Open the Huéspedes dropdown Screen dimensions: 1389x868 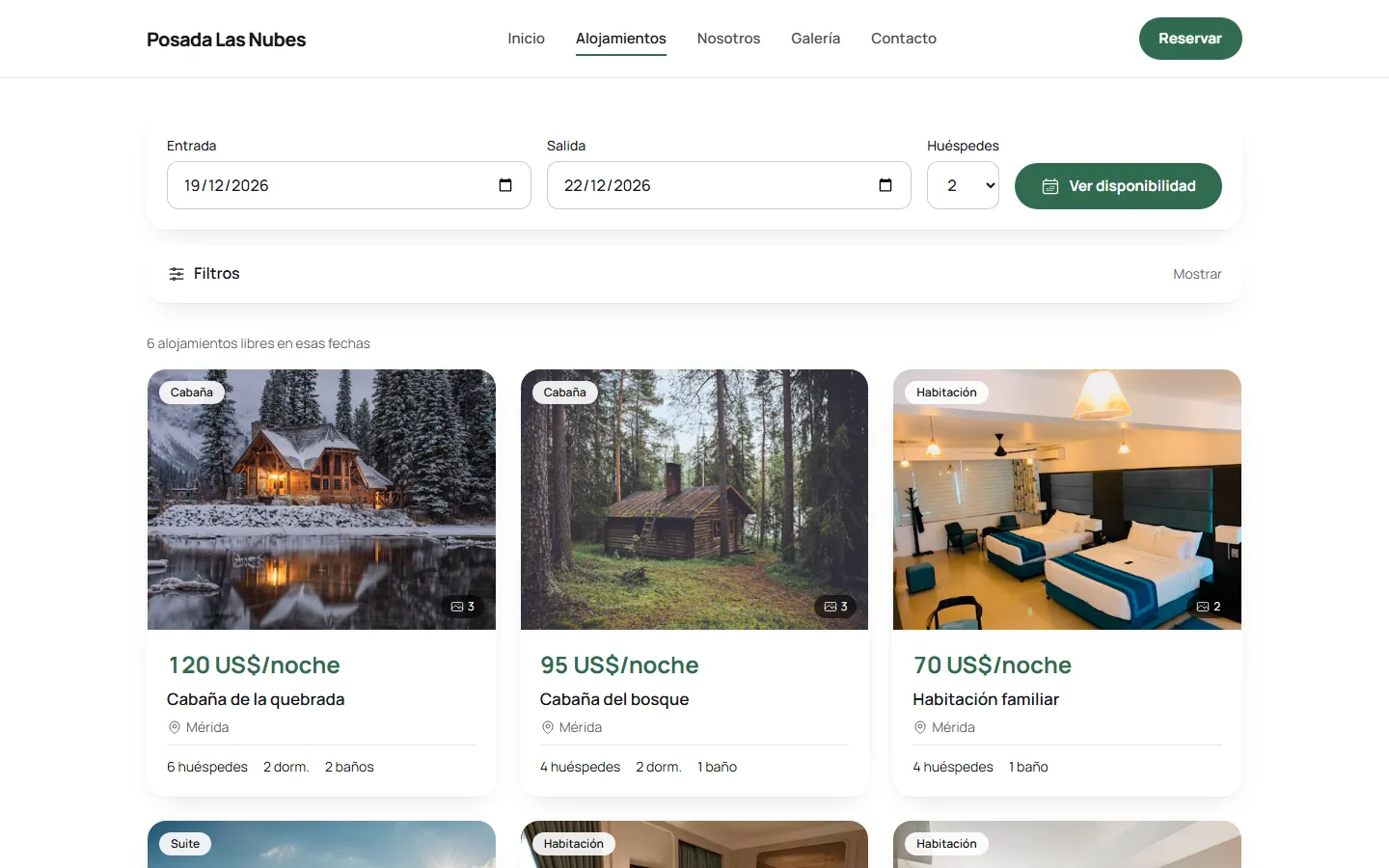point(963,185)
